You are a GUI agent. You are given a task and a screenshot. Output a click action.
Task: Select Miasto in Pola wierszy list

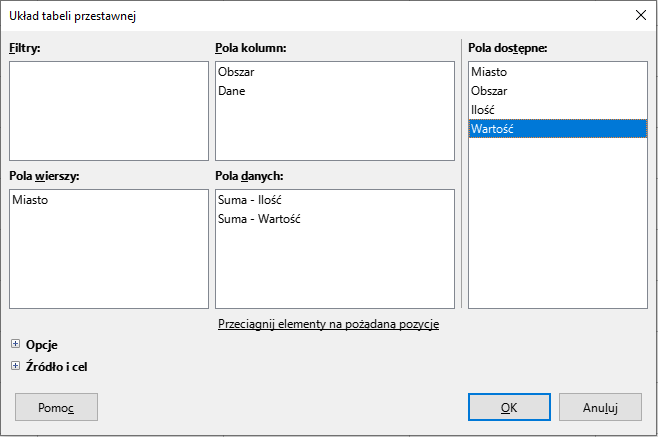[x=31, y=200]
